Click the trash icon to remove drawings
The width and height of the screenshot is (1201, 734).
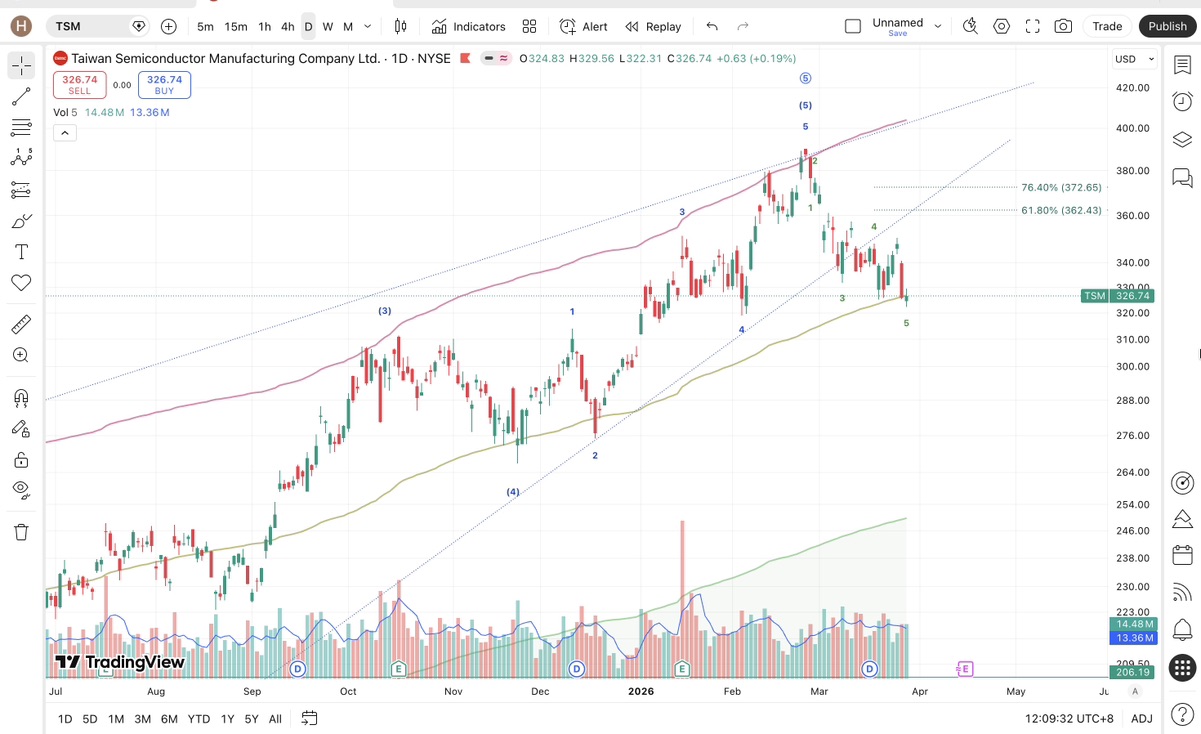(21, 532)
